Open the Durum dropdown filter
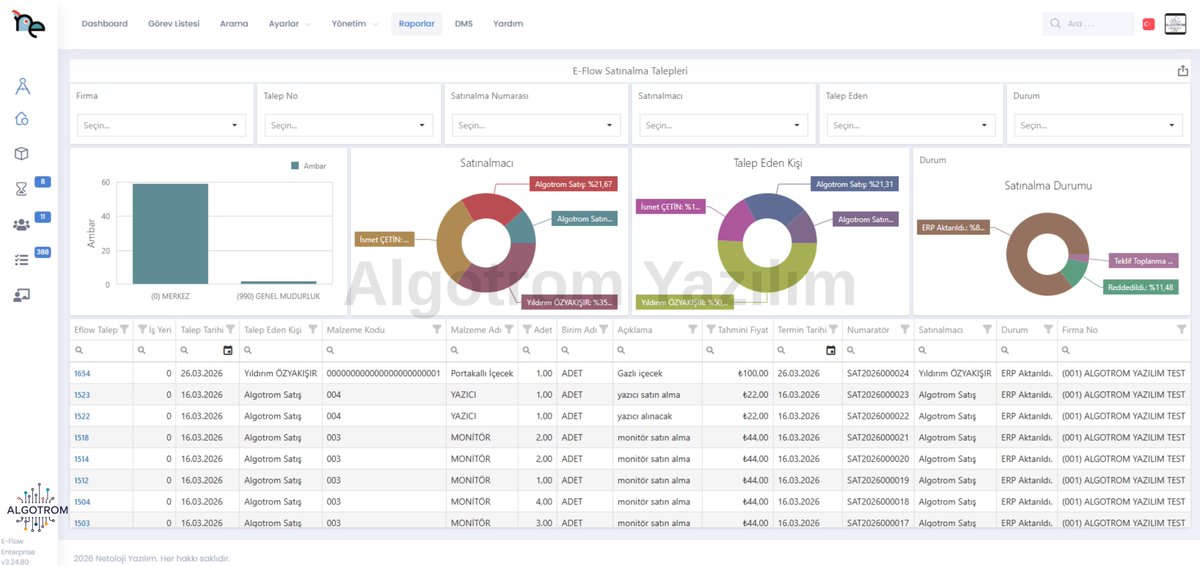Viewport: 1200px width, 567px height. point(1098,125)
